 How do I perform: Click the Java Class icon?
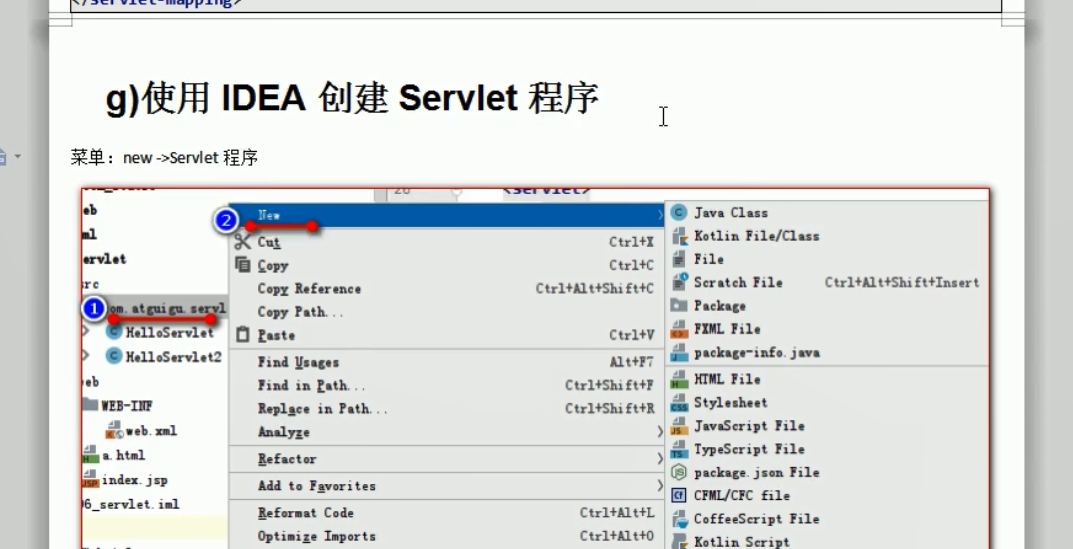coord(679,213)
